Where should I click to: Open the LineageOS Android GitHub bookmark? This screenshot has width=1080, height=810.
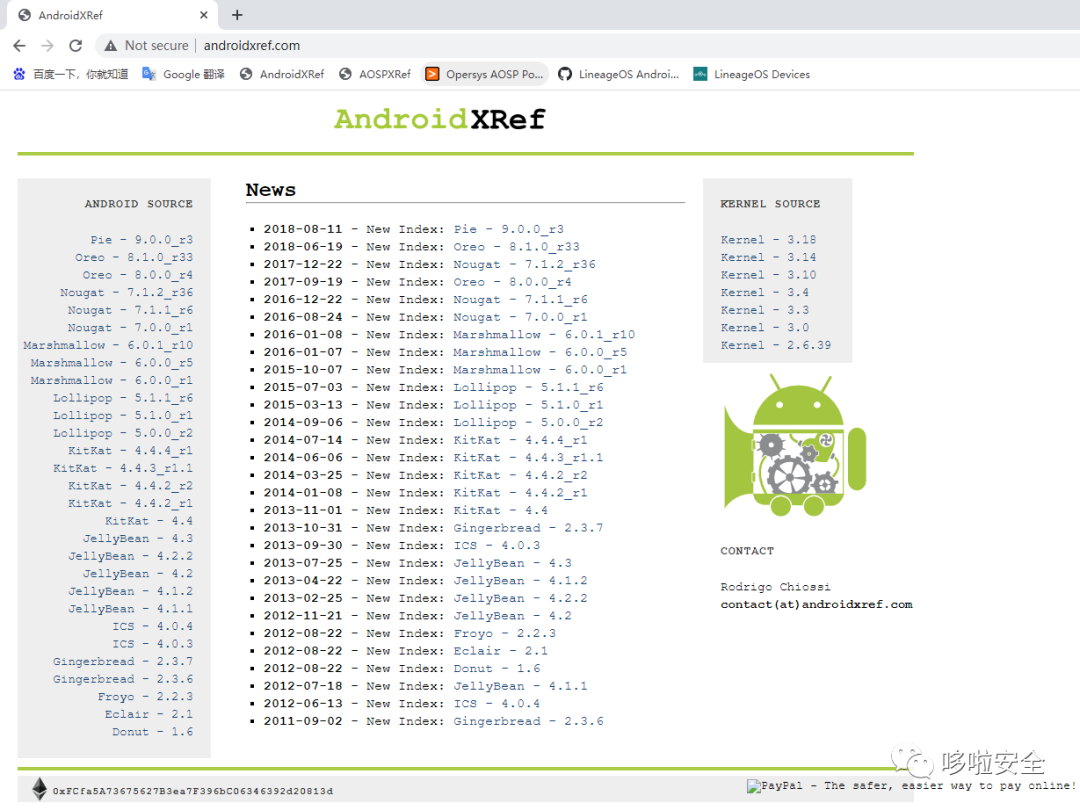[619, 74]
